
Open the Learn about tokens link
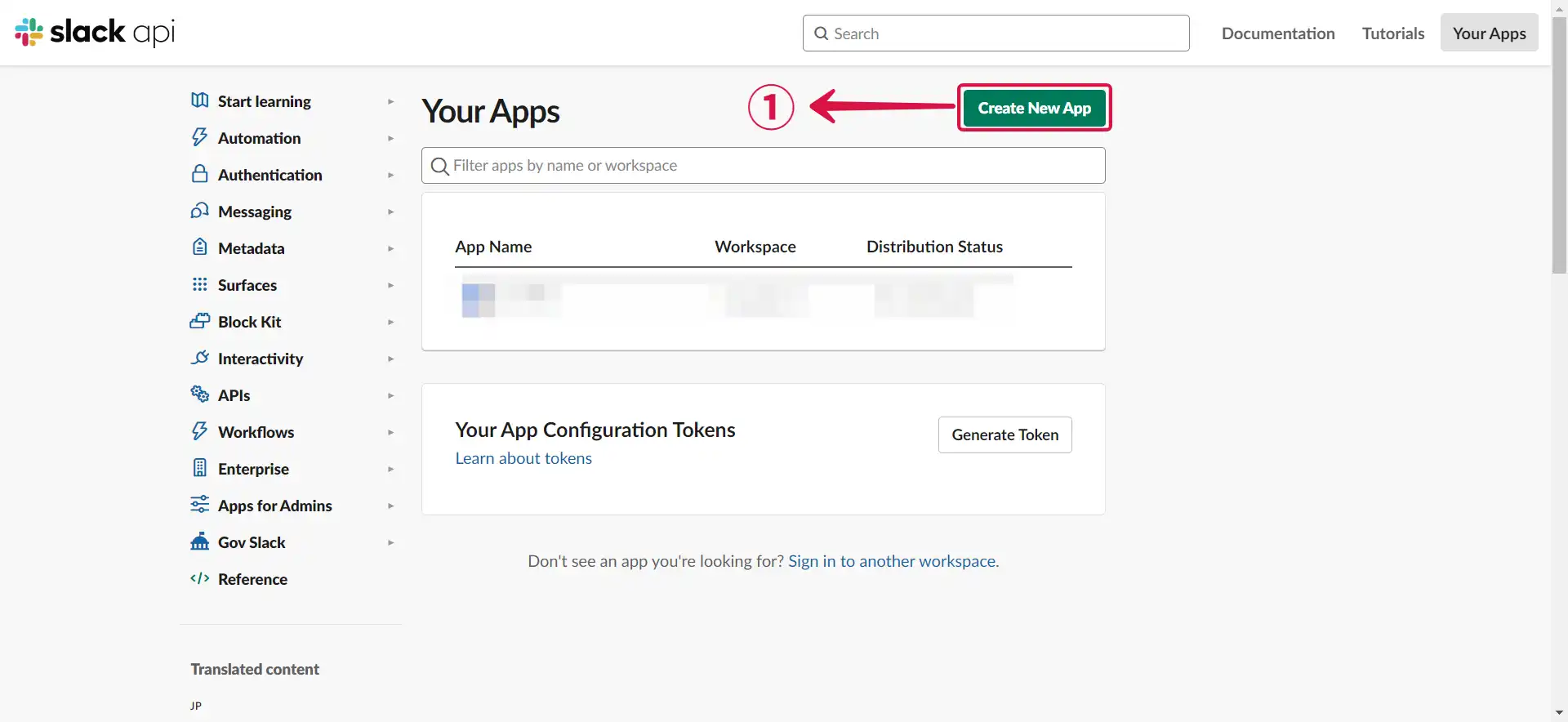click(x=523, y=458)
